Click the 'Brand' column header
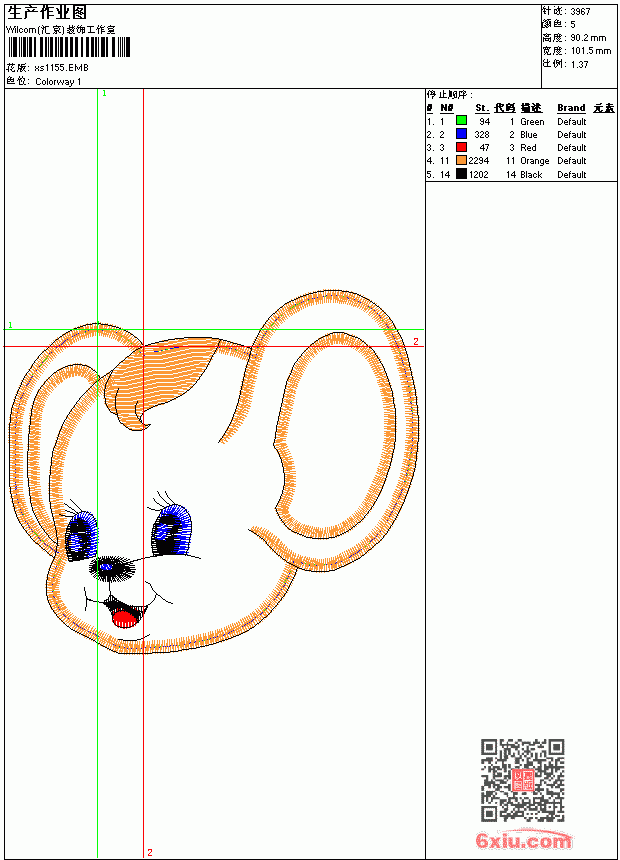The width and height of the screenshot is (620, 860). click(571, 108)
